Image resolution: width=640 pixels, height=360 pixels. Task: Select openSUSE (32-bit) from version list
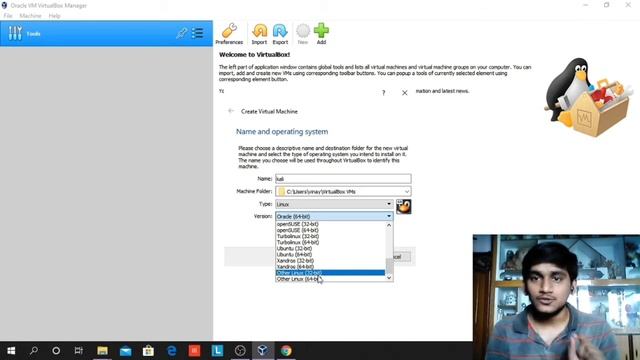click(330, 224)
